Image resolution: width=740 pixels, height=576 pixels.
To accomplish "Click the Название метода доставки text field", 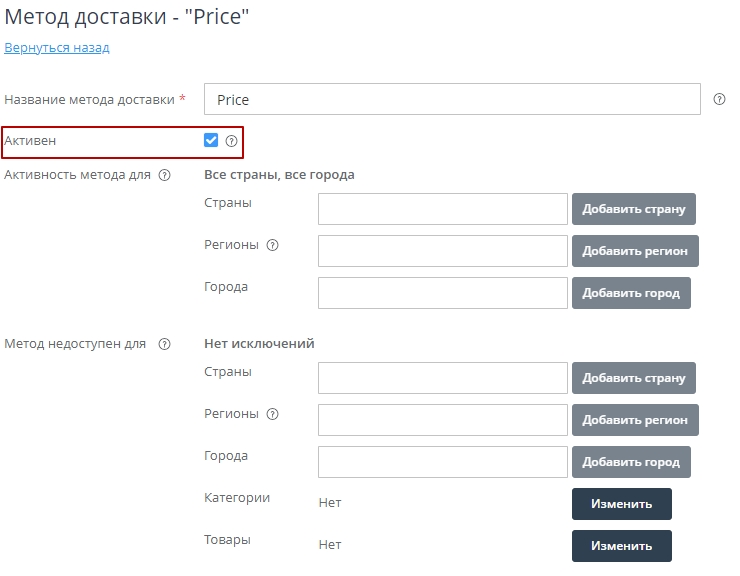I will click(x=452, y=99).
